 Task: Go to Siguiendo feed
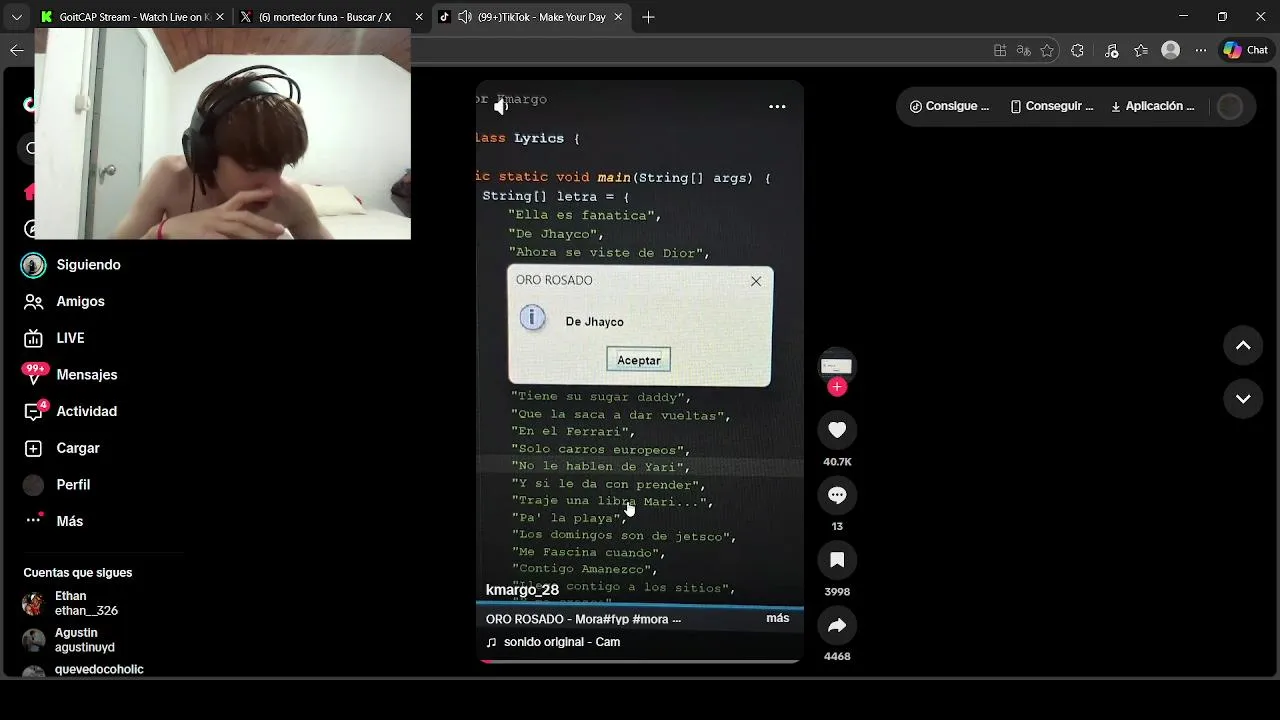click(88, 265)
